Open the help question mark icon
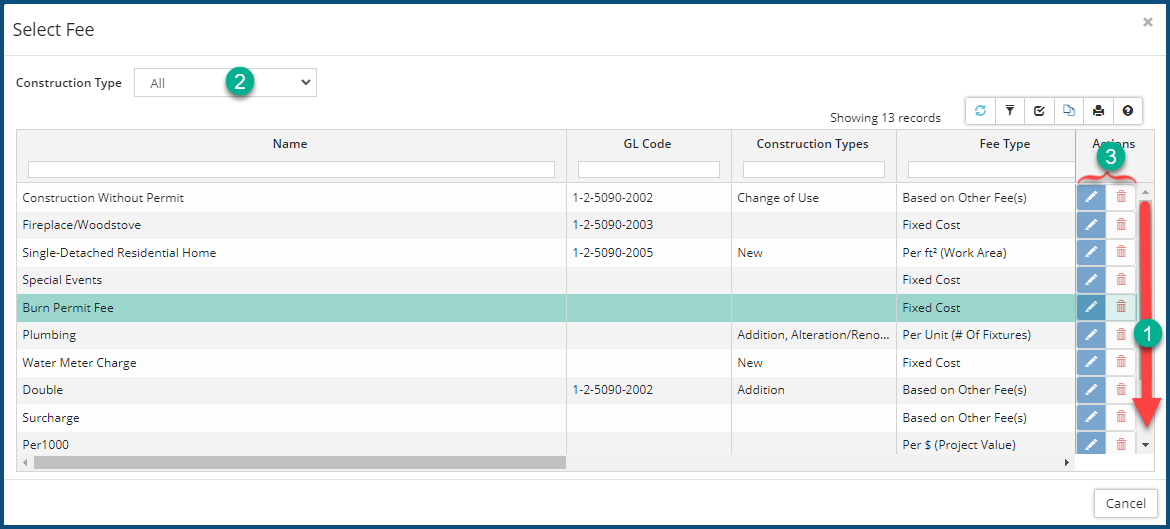 tap(1128, 111)
